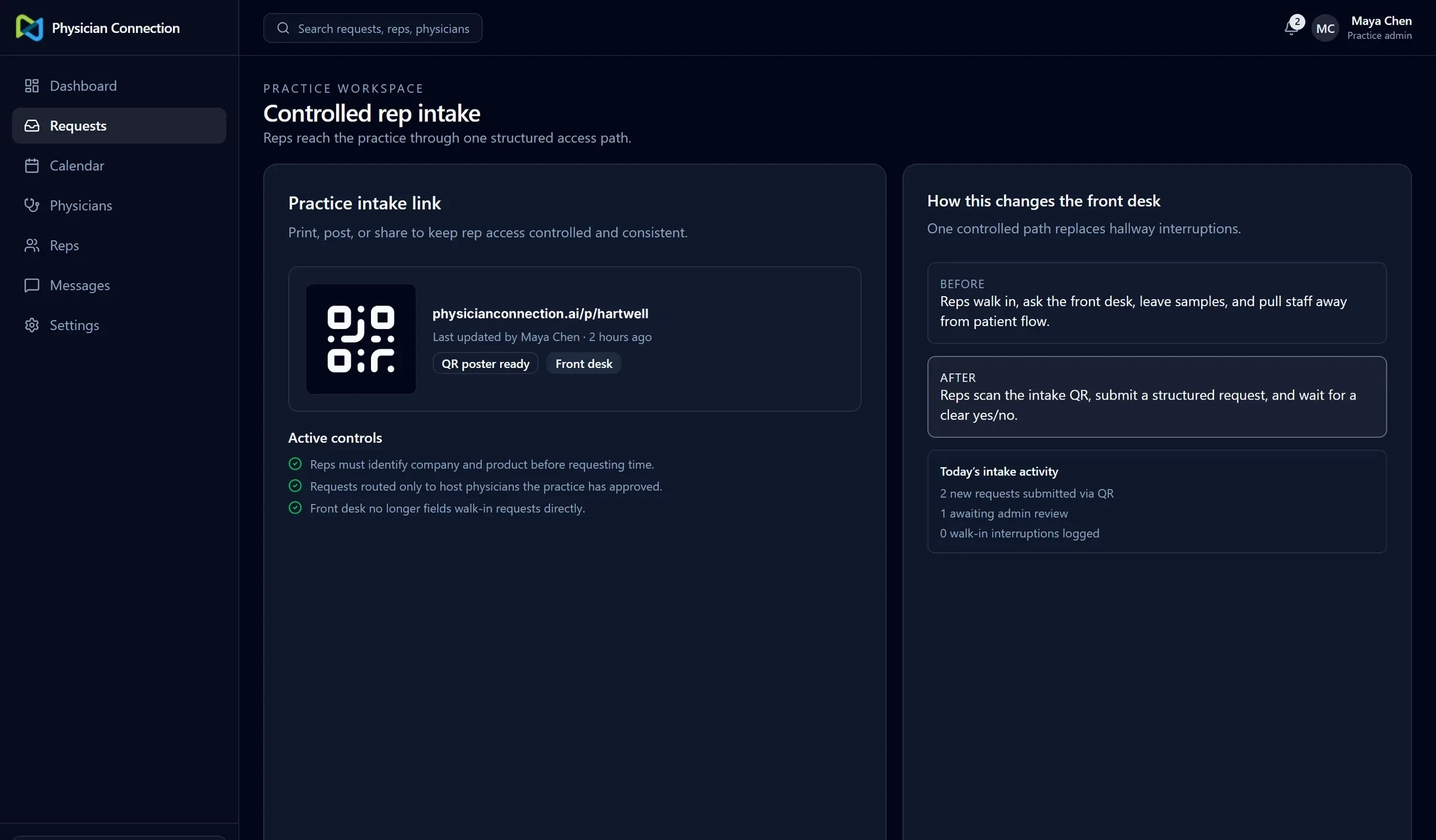Click 'How this changes the front desk' heading
This screenshot has height=840, width=1436.
[1043, 201]
